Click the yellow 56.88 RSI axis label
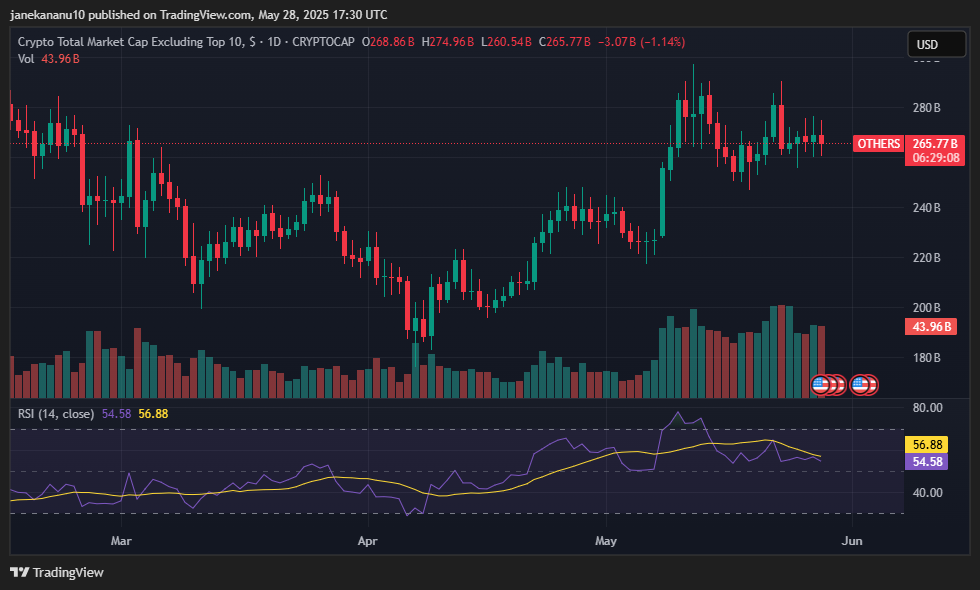This screenshot has height=590, width=980. 927,444
